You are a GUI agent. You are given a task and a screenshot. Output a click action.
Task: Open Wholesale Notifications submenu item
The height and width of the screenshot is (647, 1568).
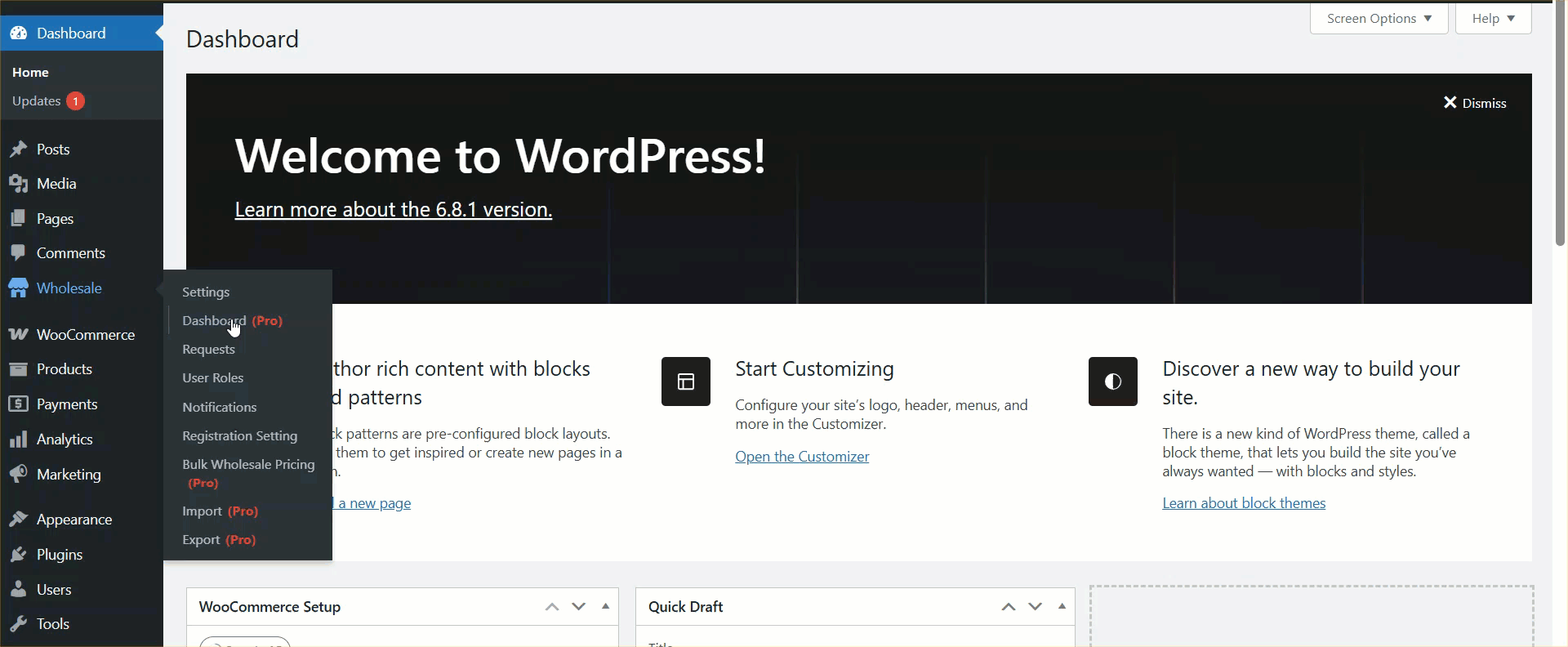tap(219, 408)
